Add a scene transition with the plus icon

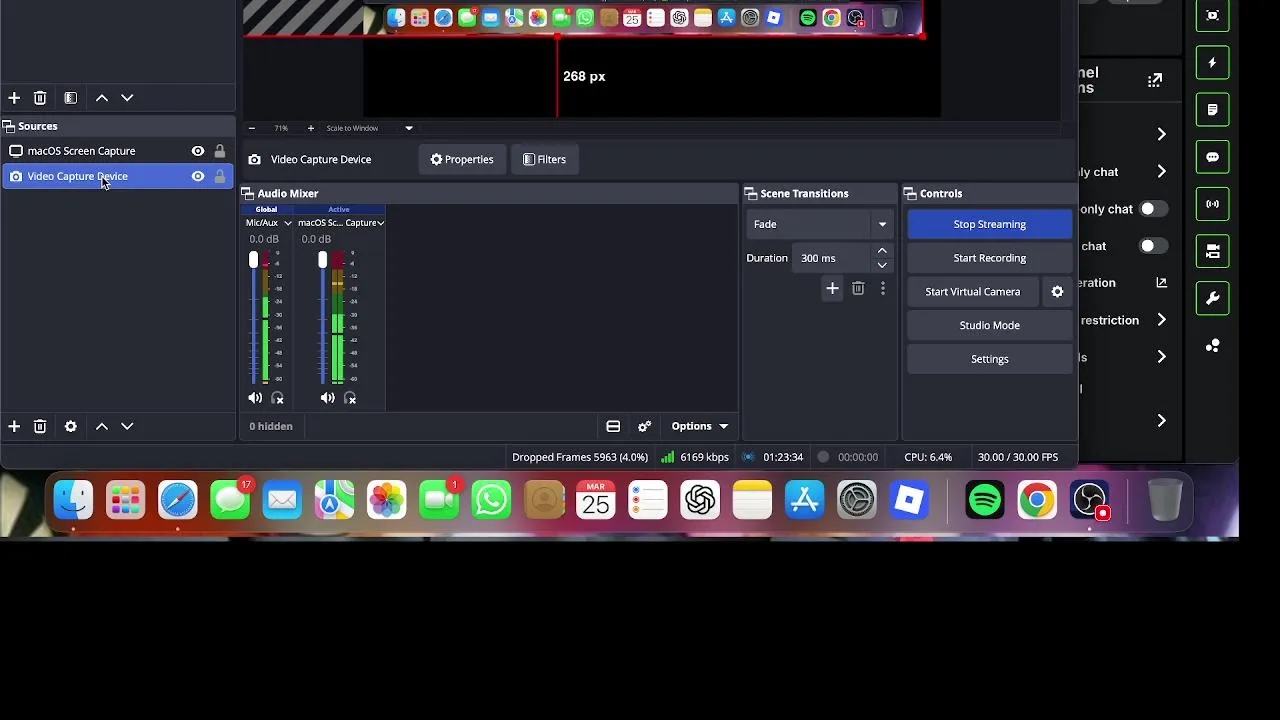[832, 288]
